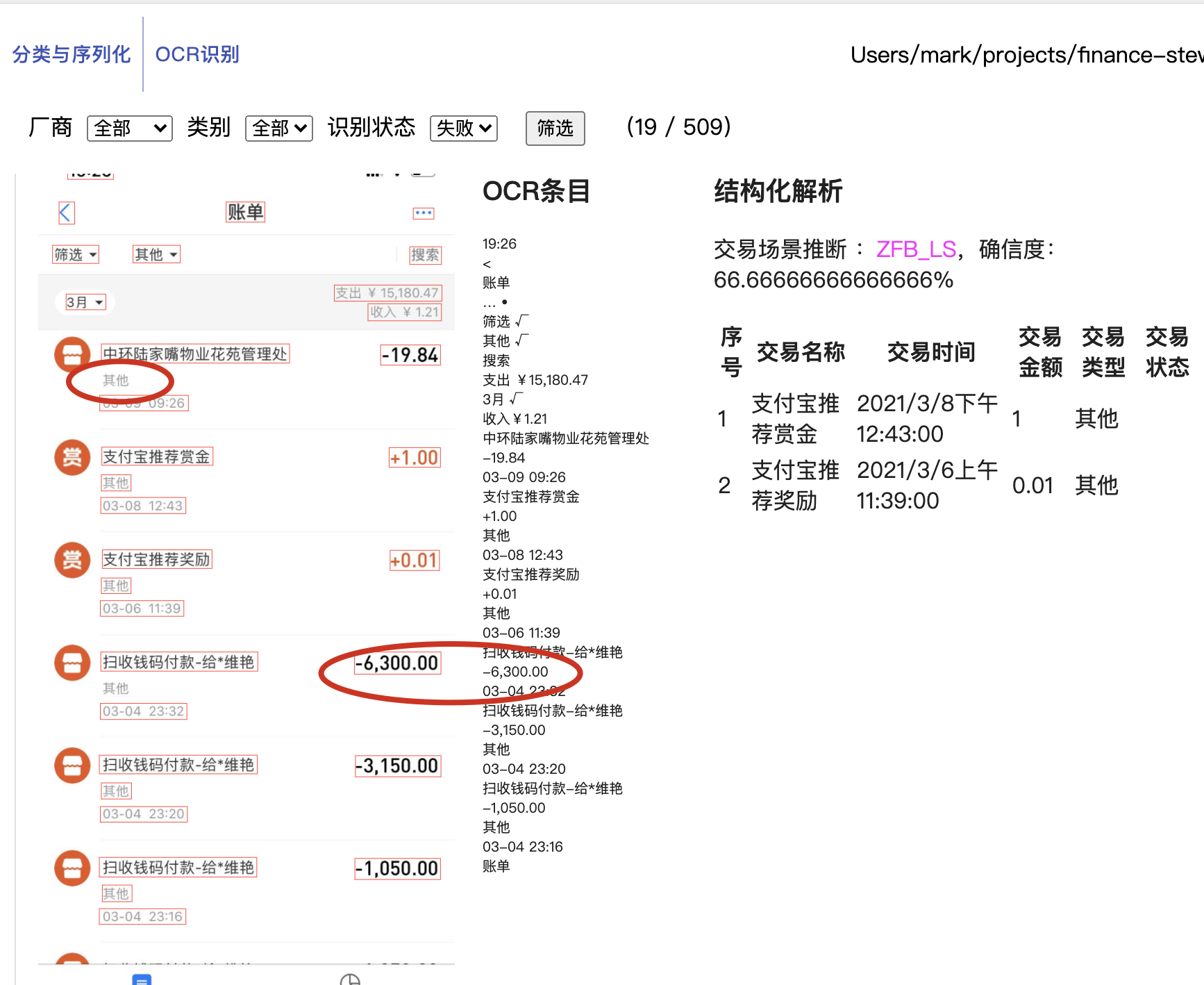Click the 筛选 filter button
Image resolution: width=1204 pixels, height=985 pixels.
(x=555, y=129)
